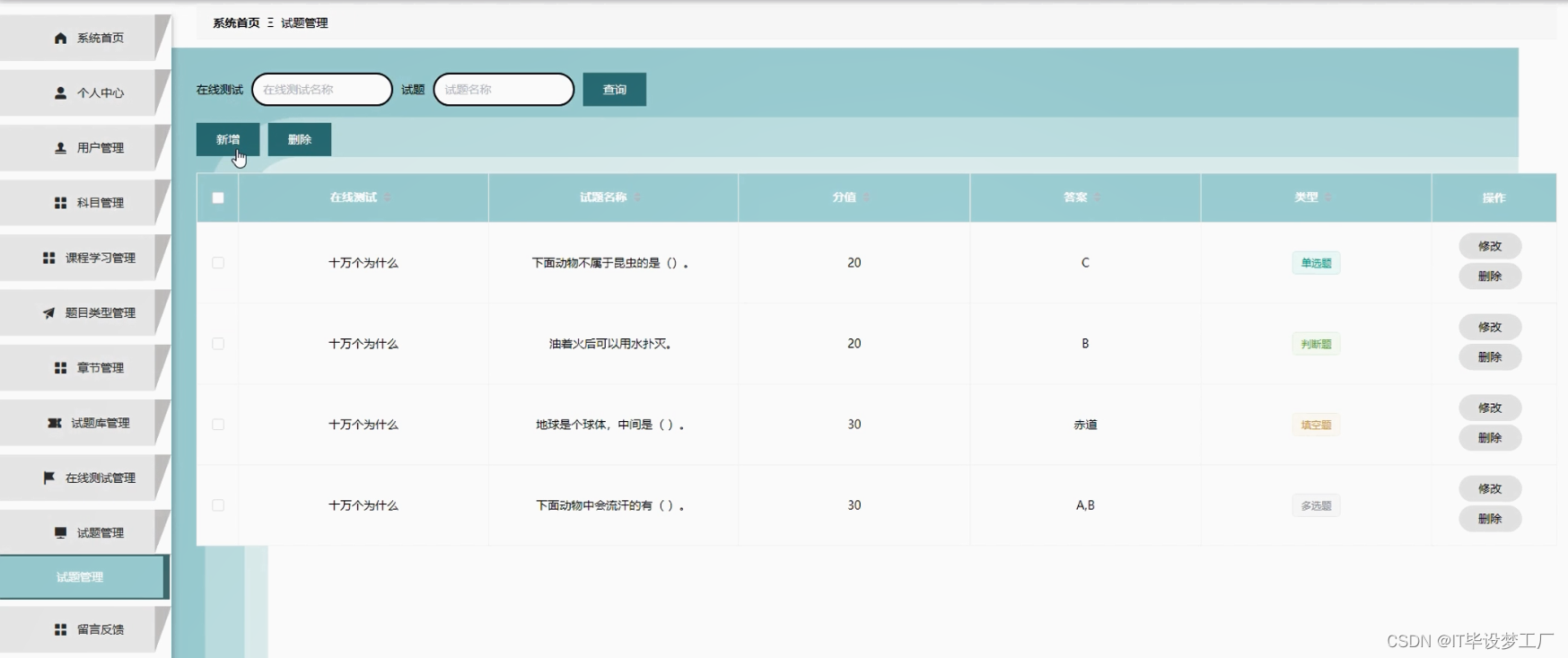
Task: Click the 删除 button in the toolbar
Action: tap(300, 139)
